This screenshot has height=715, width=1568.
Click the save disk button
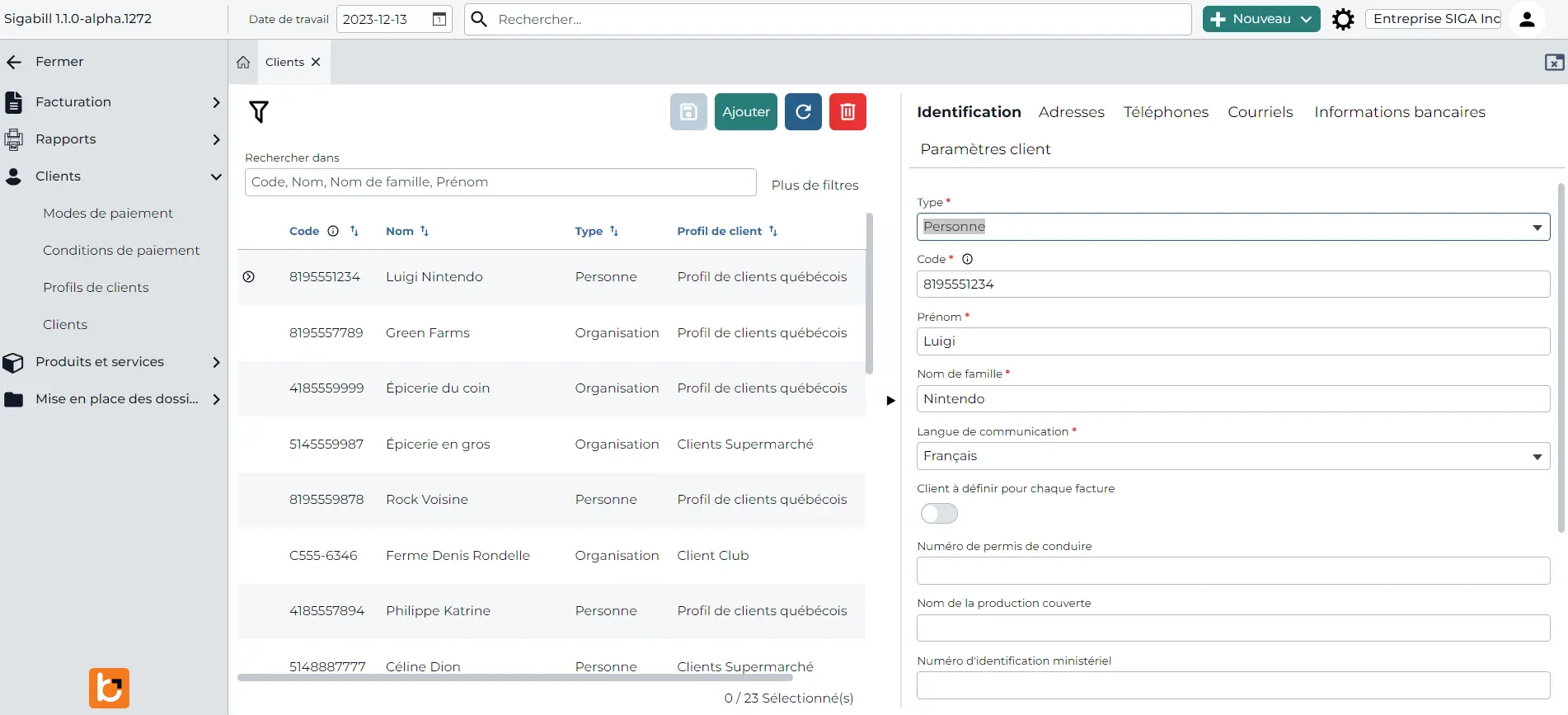coord(688,111)
